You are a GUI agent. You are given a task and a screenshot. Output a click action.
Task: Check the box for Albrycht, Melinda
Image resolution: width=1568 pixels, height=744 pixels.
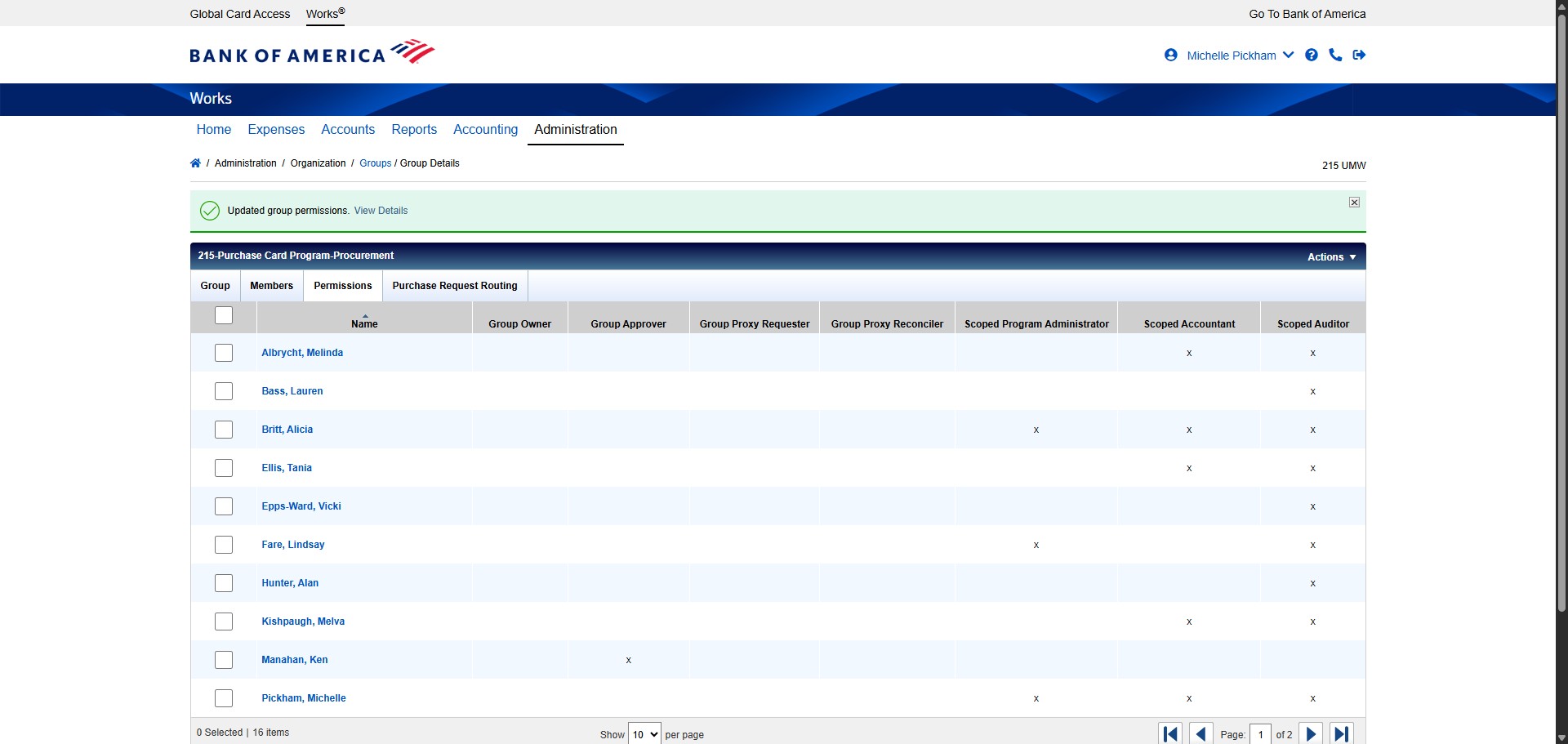point(224,353)
